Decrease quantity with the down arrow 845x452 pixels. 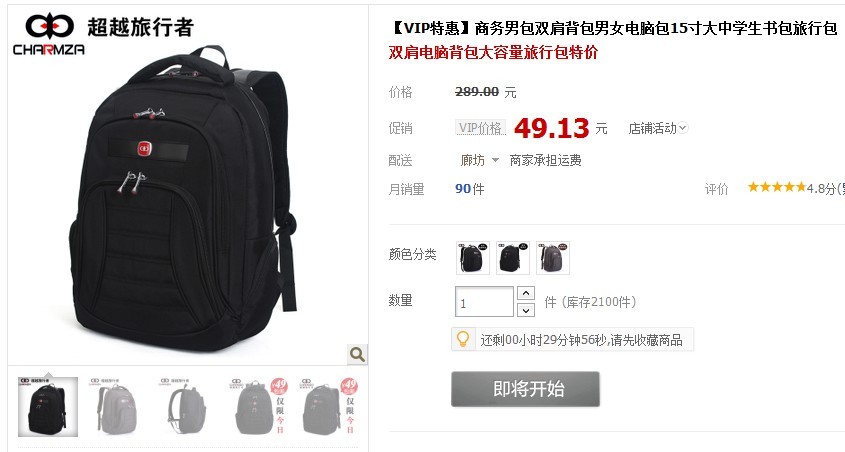coord(526,310)
